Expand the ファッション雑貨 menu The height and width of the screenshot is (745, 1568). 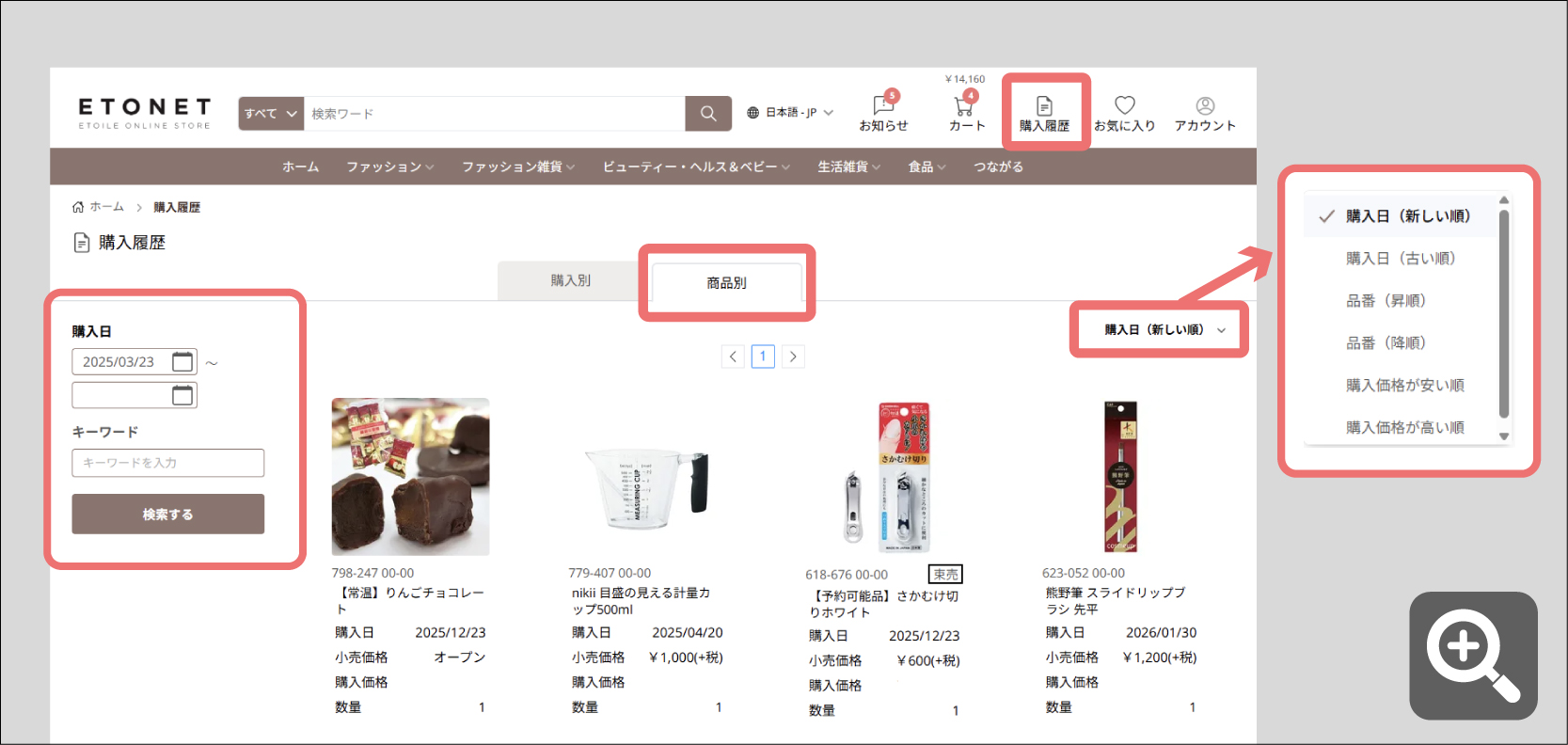pyautogui.click(x=518, y=166)
